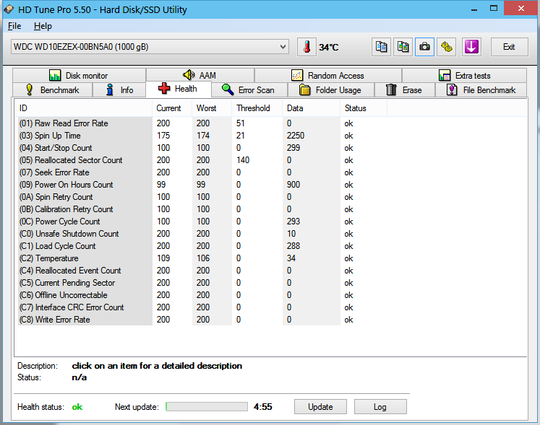The image size is (540, 425).
Task: Select the (C5) Current Pending Sector row
Action: coord(202,283)
